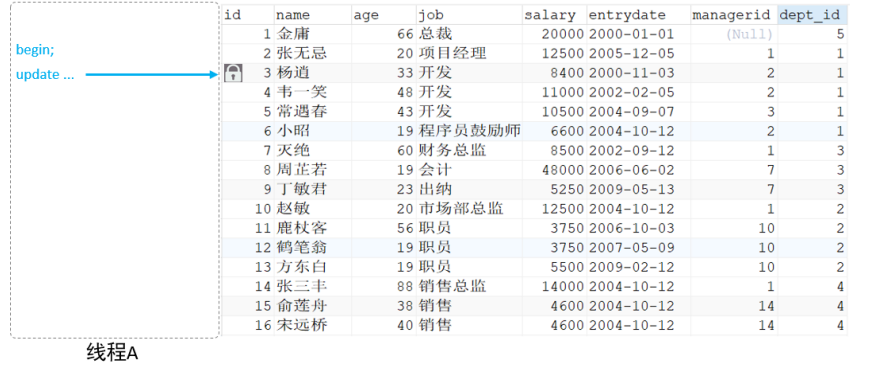
Task: Click the name cell 鹿杖客
Action: click(313, 229)
